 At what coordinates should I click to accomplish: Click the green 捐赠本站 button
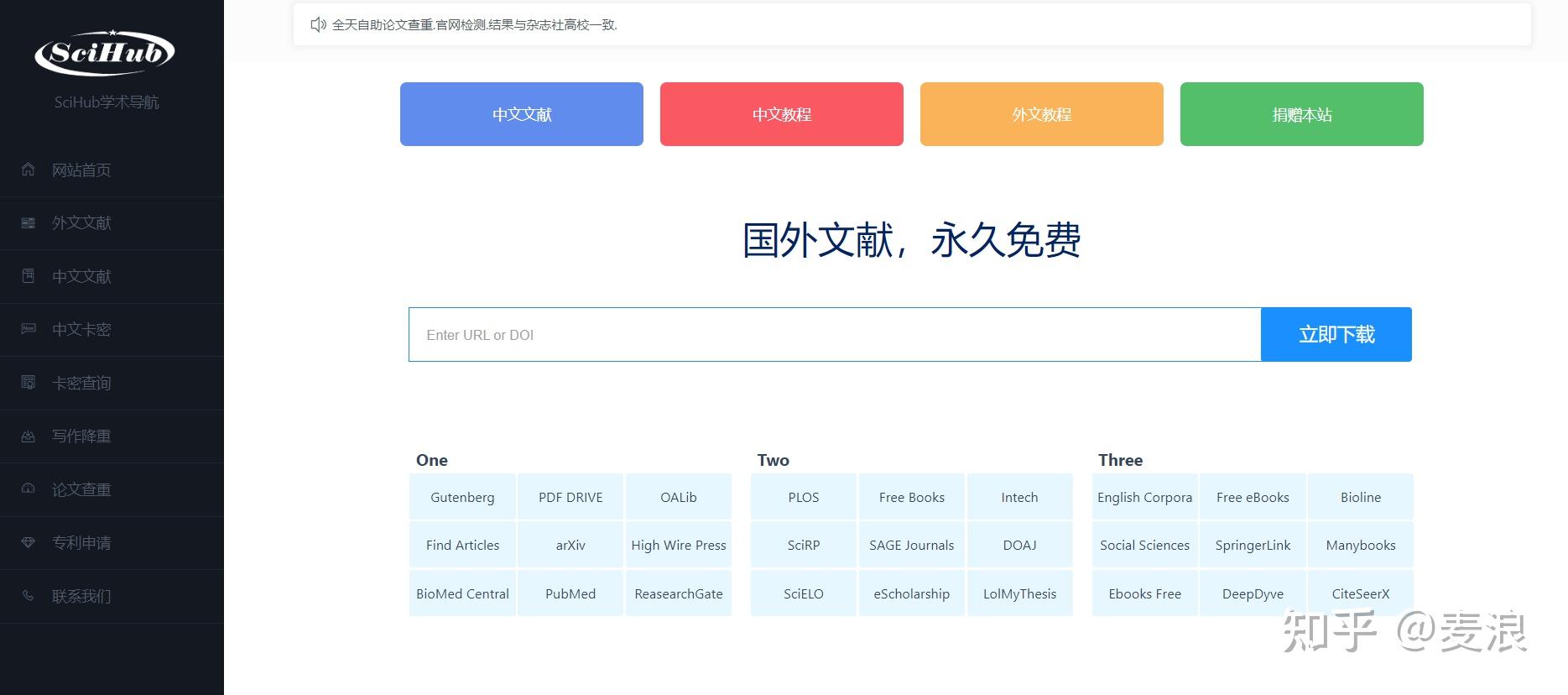coord(1302,114)
